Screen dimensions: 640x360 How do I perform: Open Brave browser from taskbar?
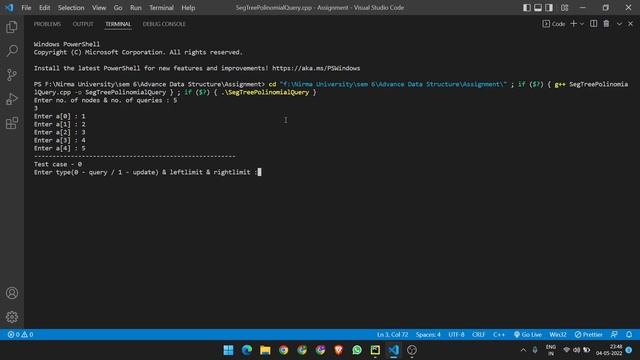point(338,350)
